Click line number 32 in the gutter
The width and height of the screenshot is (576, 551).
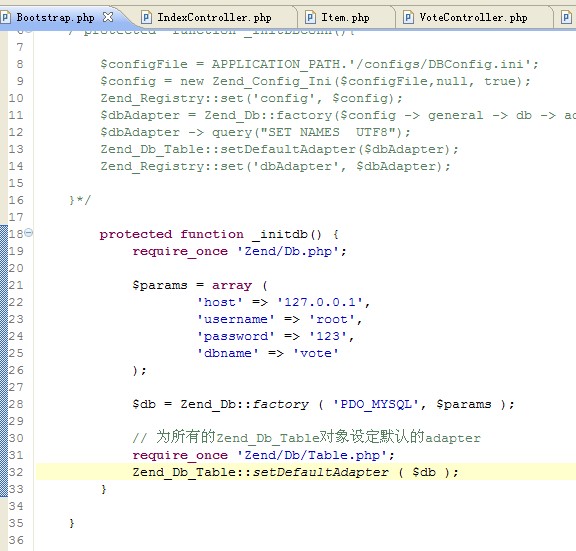16,472
